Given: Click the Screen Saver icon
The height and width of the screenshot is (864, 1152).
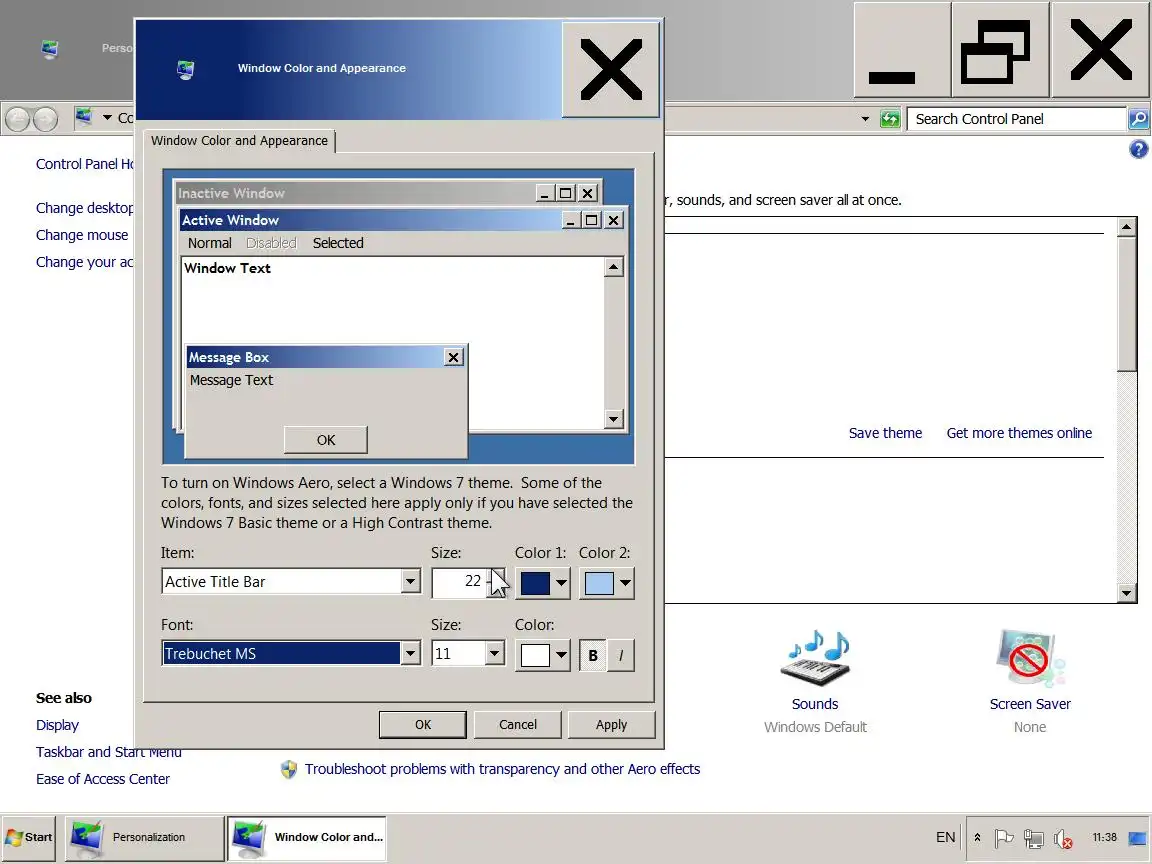Looking at the screenshot, I should click(x=1029, y=658).
